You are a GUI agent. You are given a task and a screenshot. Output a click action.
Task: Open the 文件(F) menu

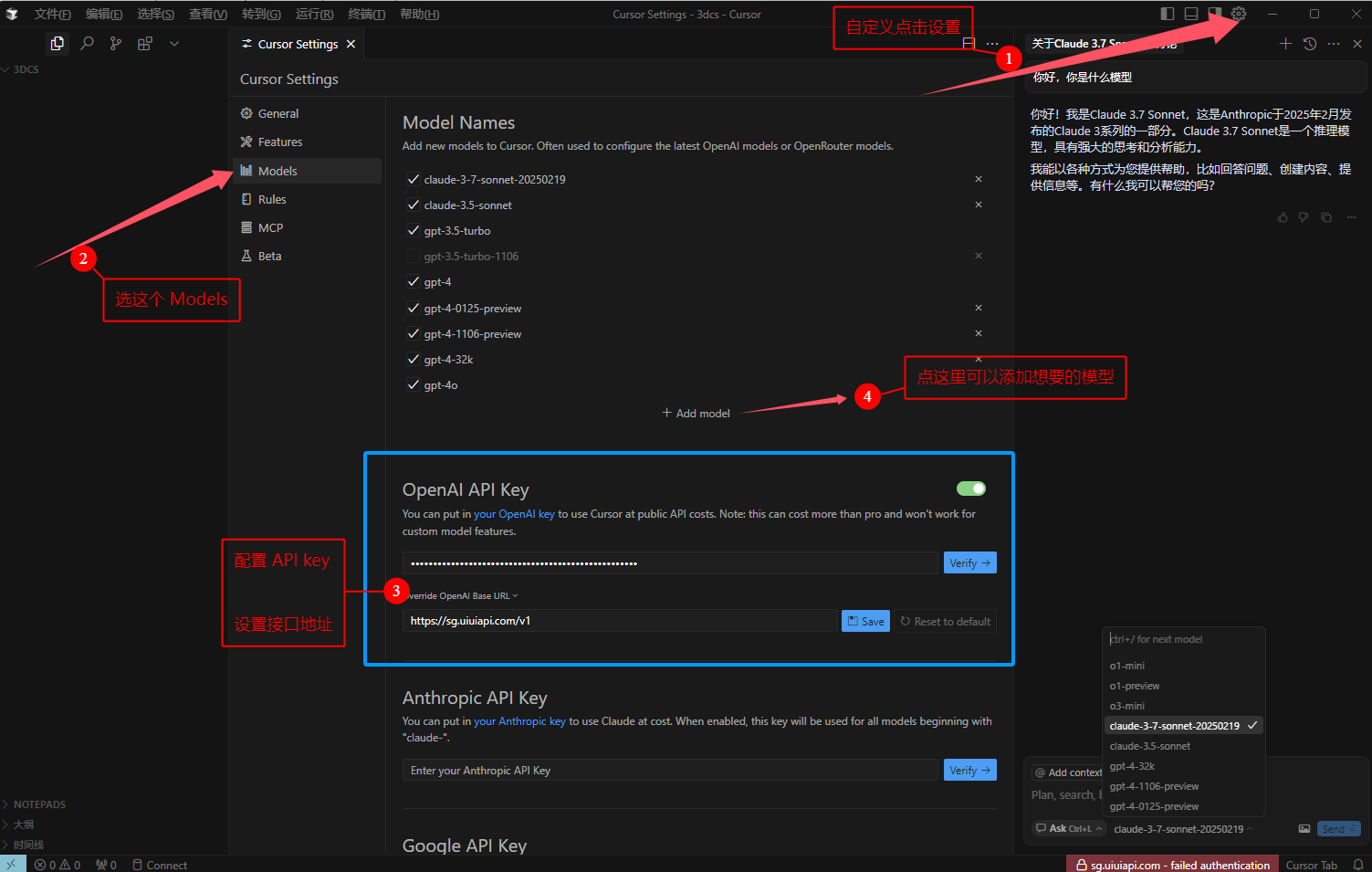coord(52,14)
